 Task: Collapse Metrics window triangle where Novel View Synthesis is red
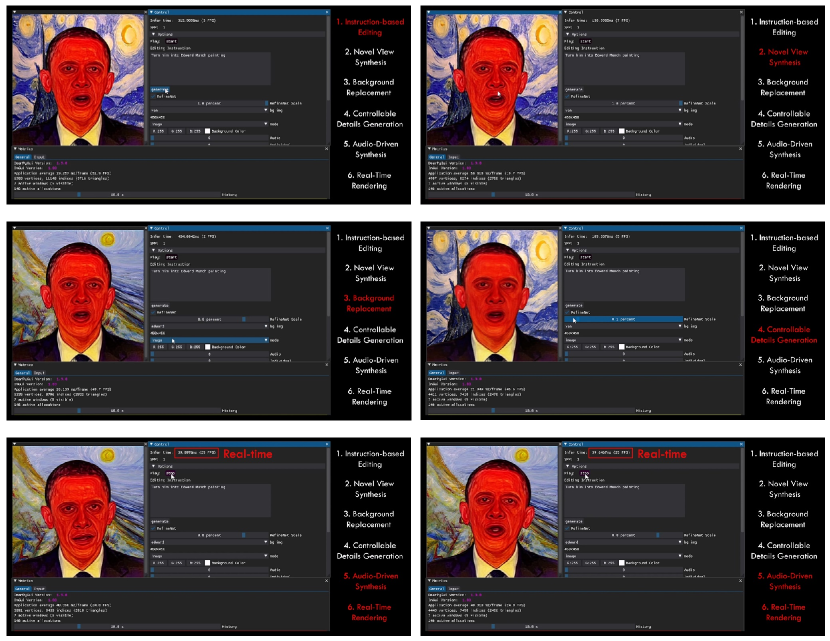pos(429,149)
